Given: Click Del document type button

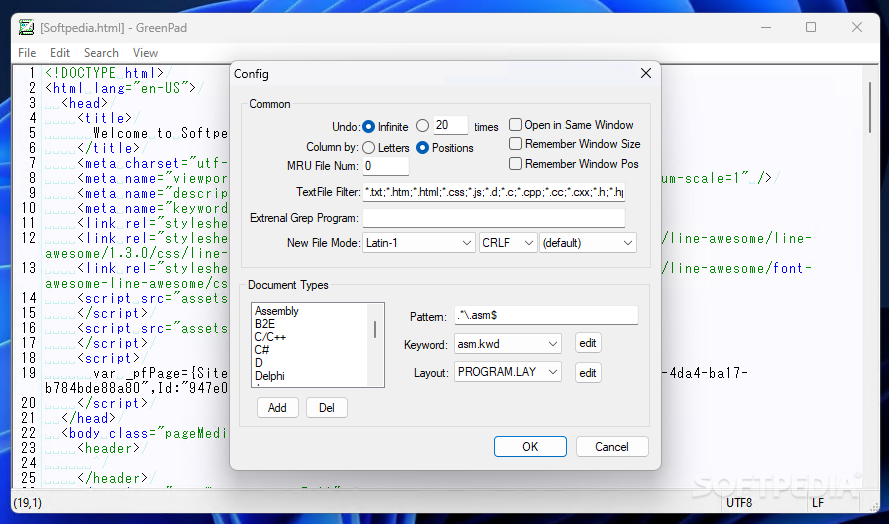Looking at the screenshot, I should [x=327, y=408].
